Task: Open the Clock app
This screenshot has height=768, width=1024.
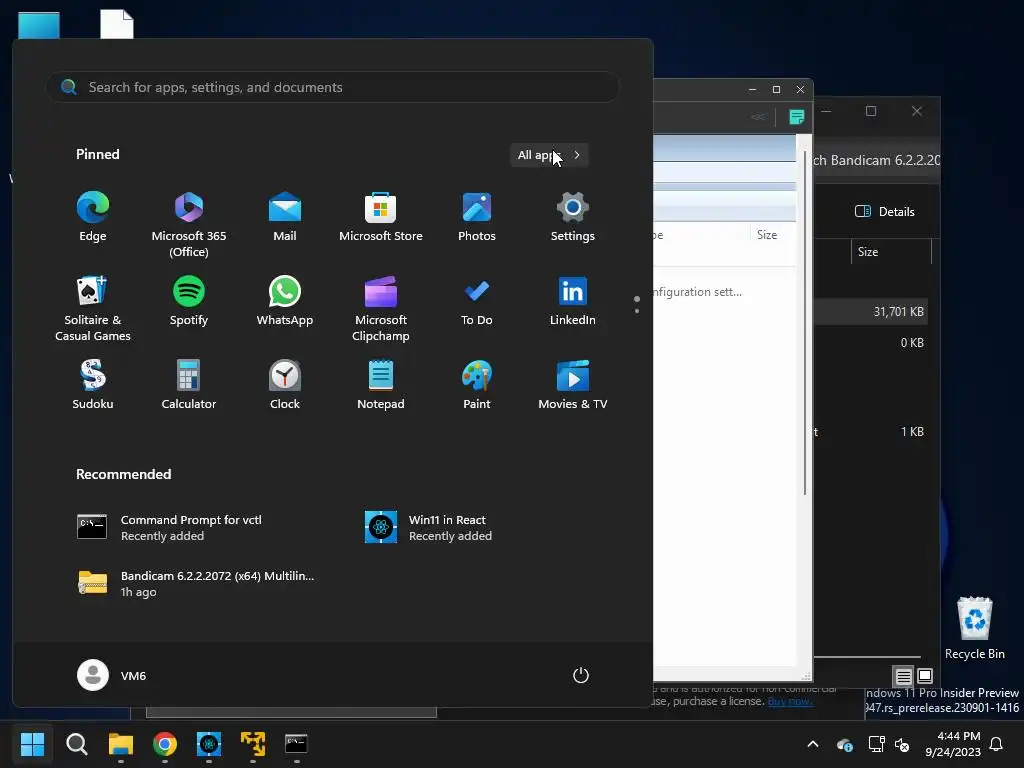Action: point(285,385)
